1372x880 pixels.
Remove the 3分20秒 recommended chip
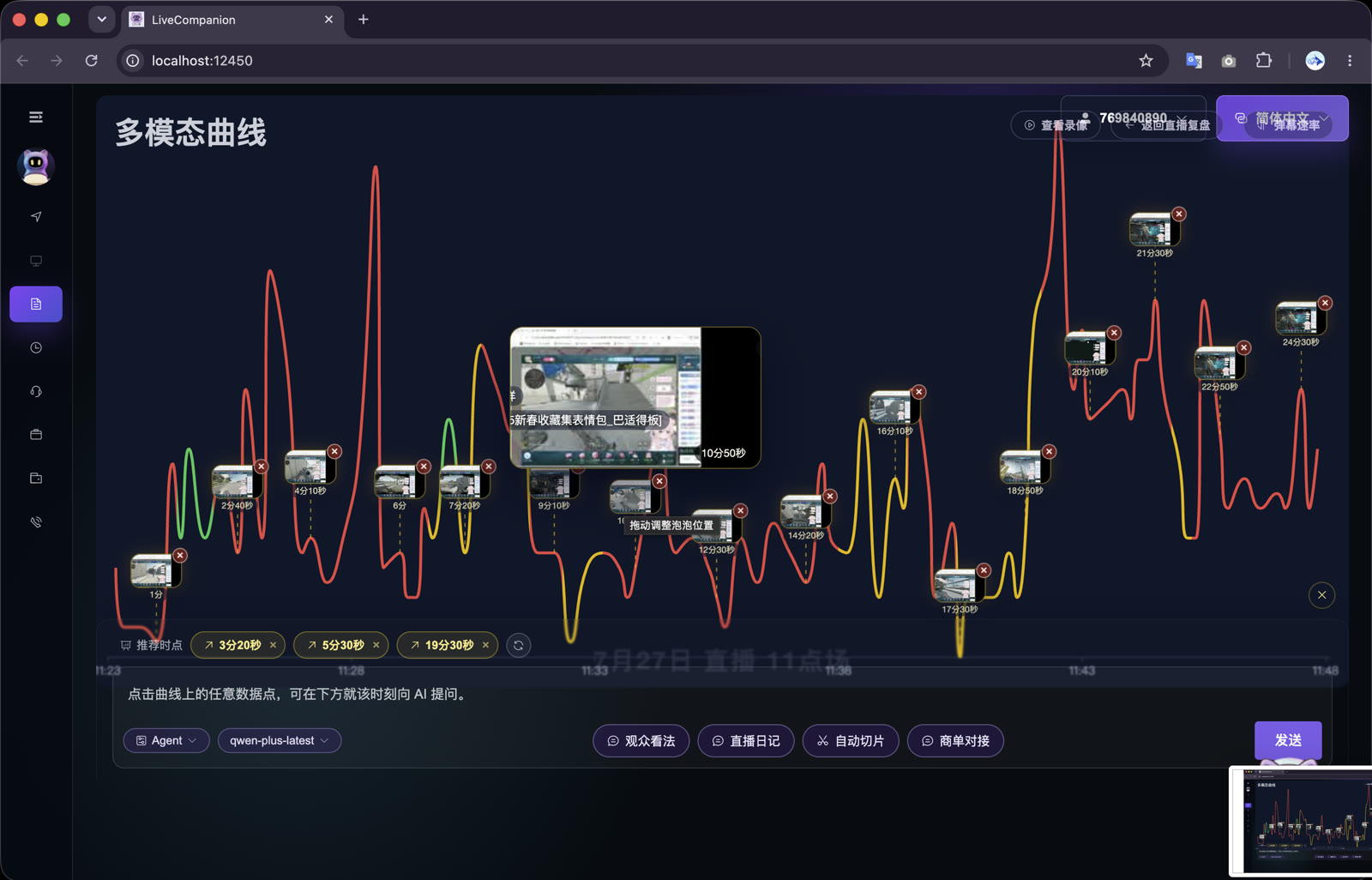[273, 645]
